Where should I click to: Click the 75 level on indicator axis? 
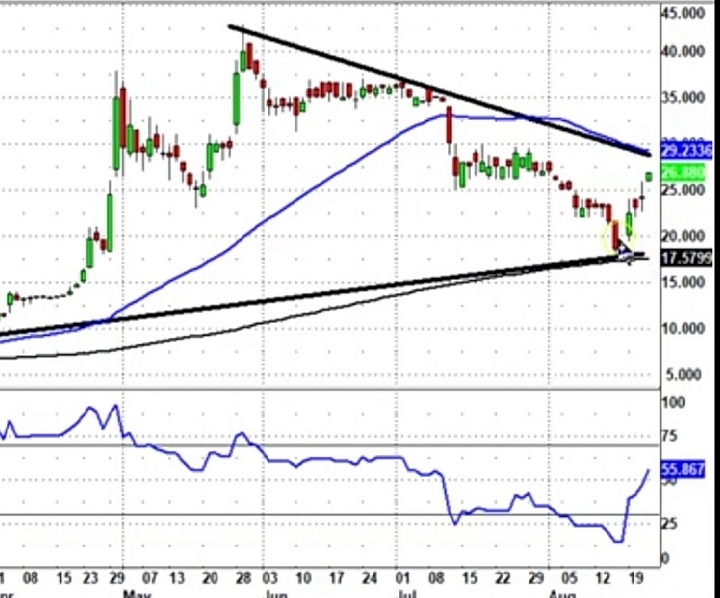click(669, 436)
